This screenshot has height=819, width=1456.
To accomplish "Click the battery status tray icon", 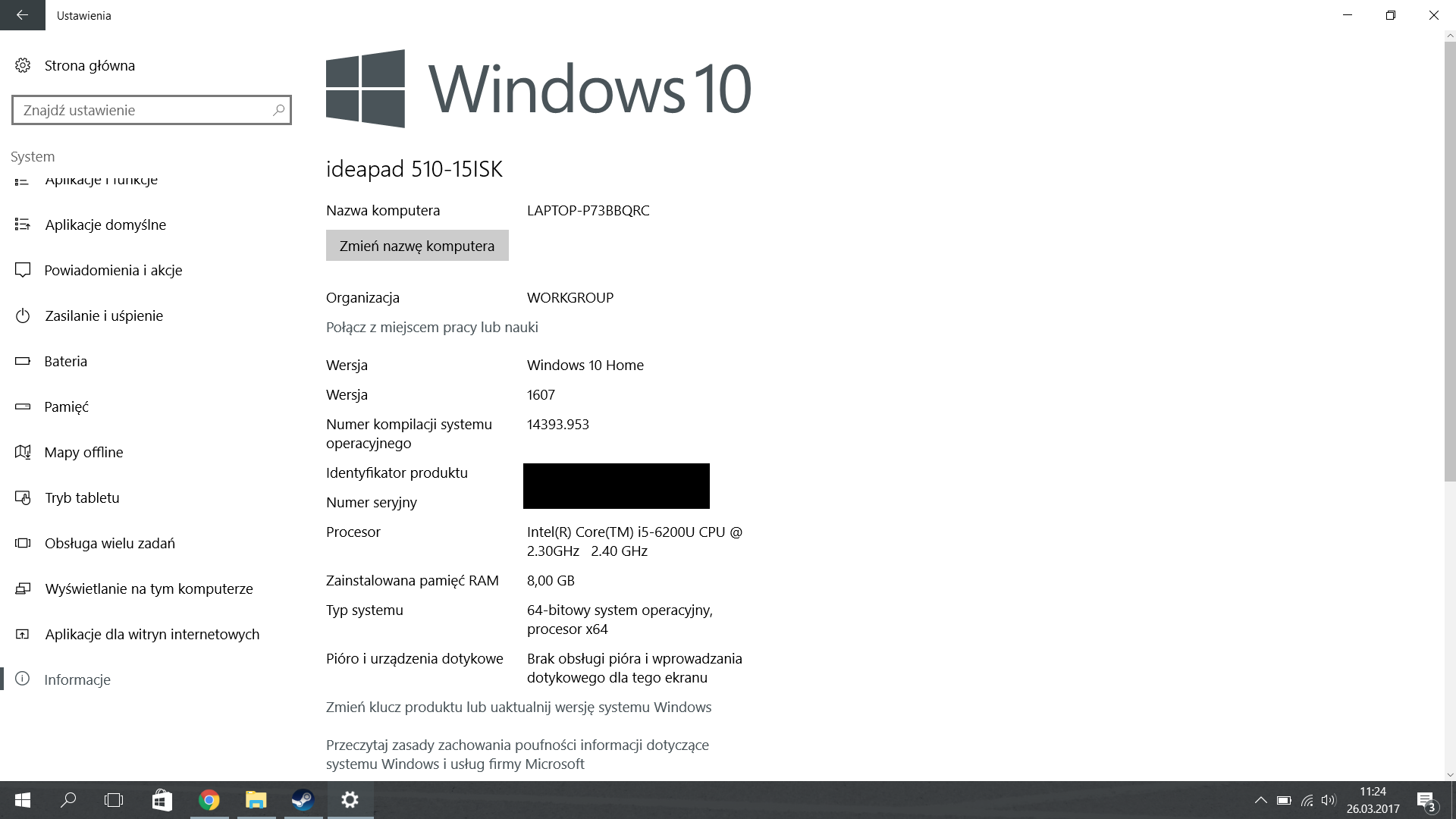I will 1284,800.
